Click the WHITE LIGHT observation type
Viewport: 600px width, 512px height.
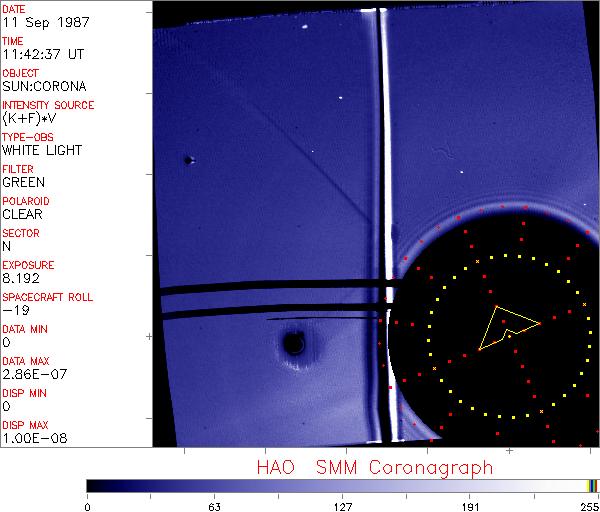[42, 150]
